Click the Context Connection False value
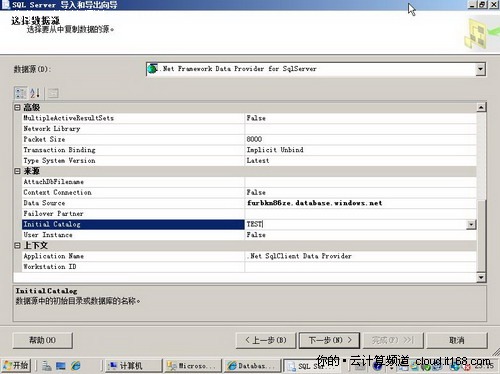This screenshot has height=374, width=500. pyautogui.click(x=256, y=192)
